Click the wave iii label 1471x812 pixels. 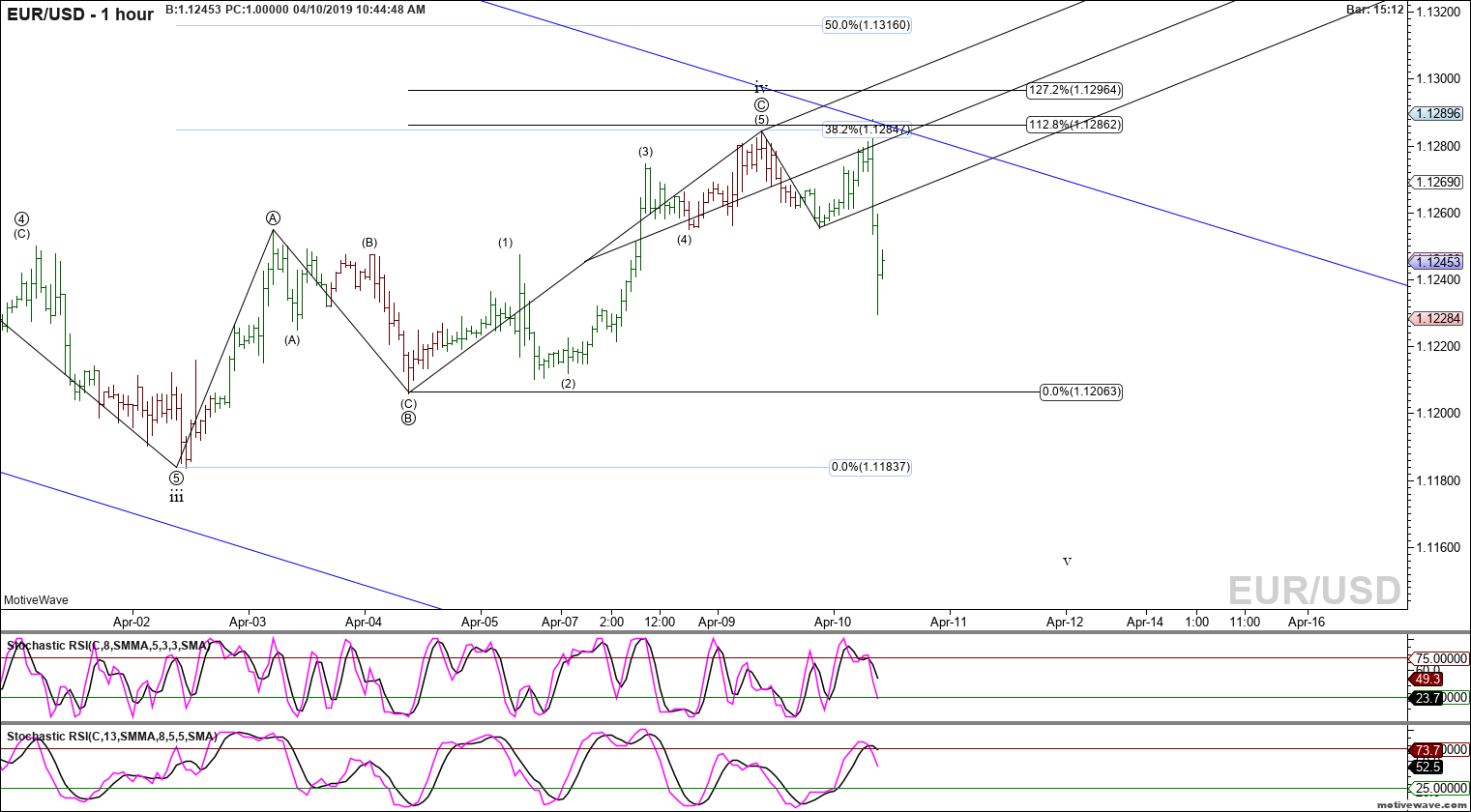coord(176,497)
